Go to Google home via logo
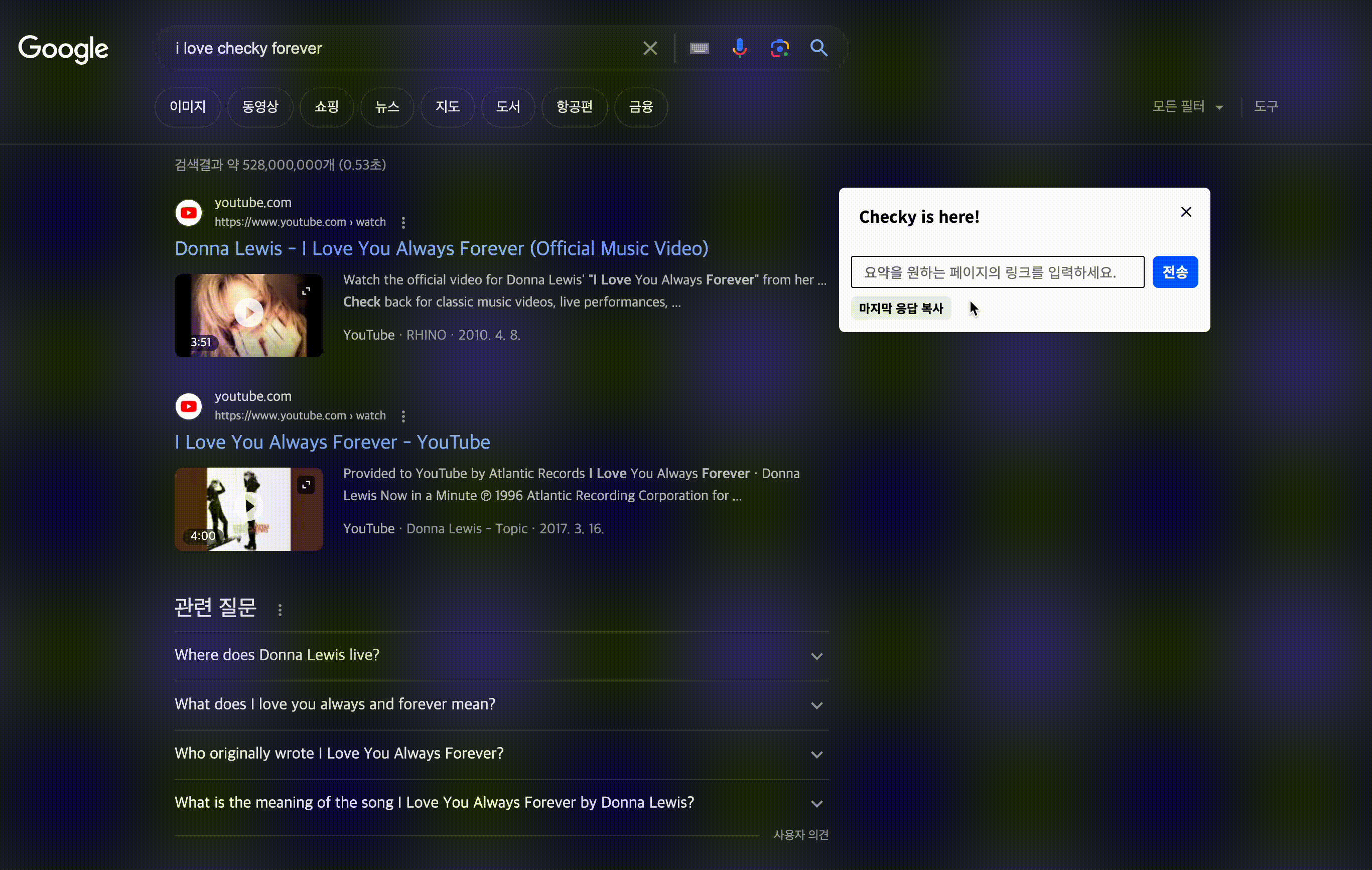 click(x=63, y=49)
